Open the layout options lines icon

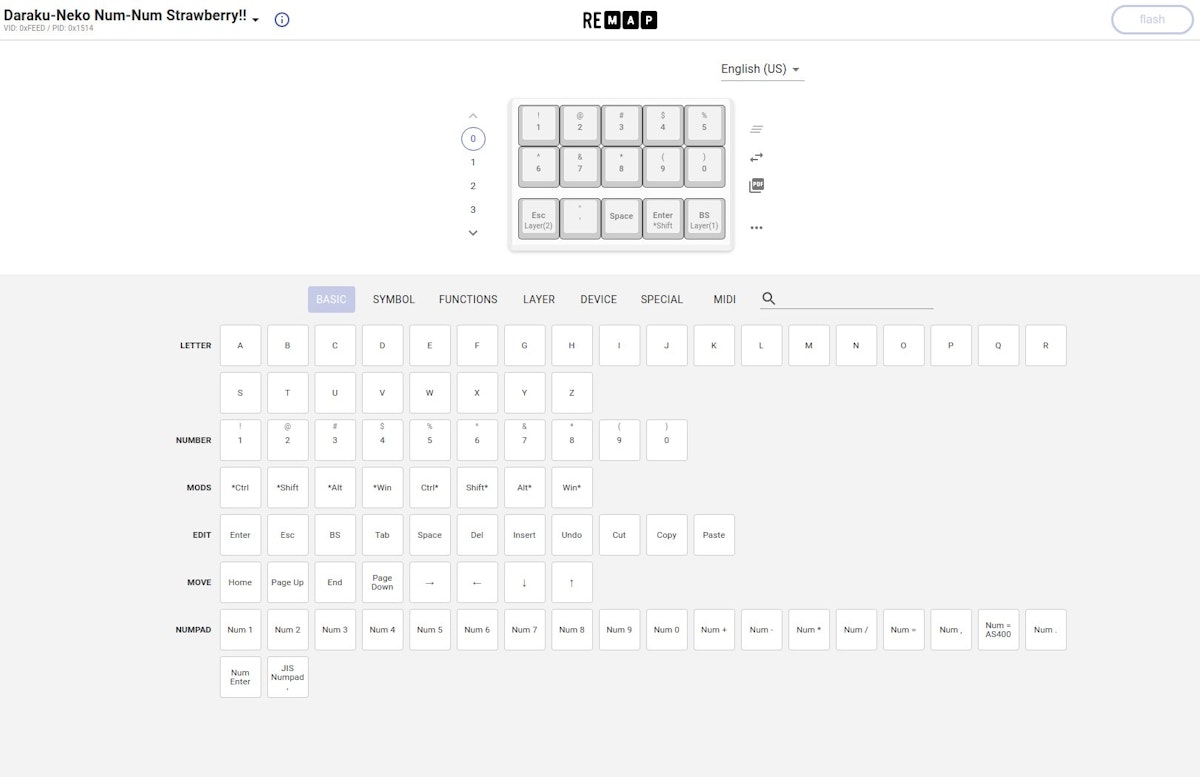[x=757, y=129]
